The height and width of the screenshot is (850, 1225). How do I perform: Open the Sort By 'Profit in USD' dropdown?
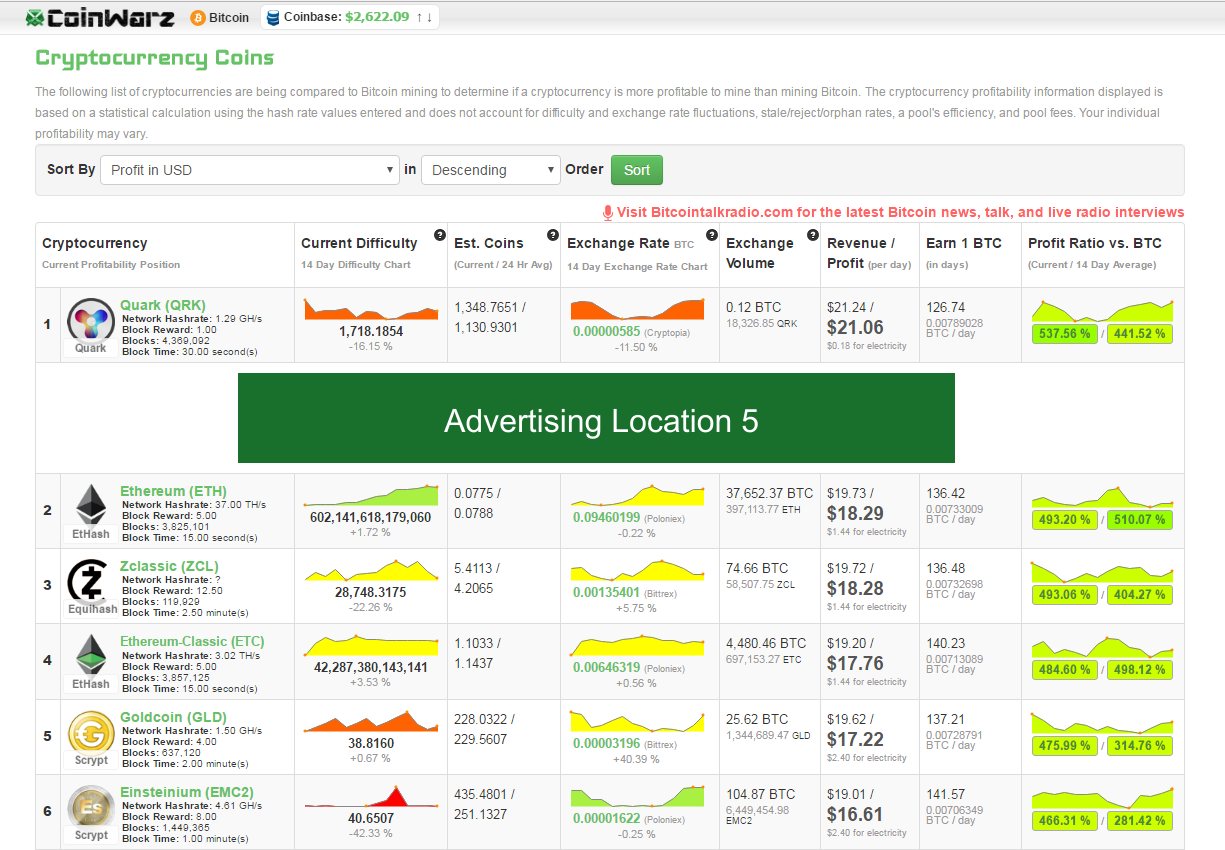pos(250,170)
